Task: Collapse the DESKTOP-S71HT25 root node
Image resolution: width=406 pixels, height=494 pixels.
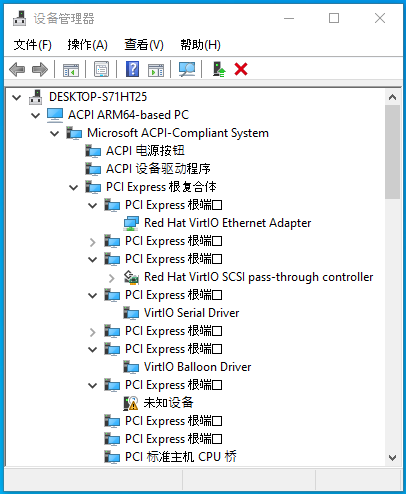Action: [16, 97]
